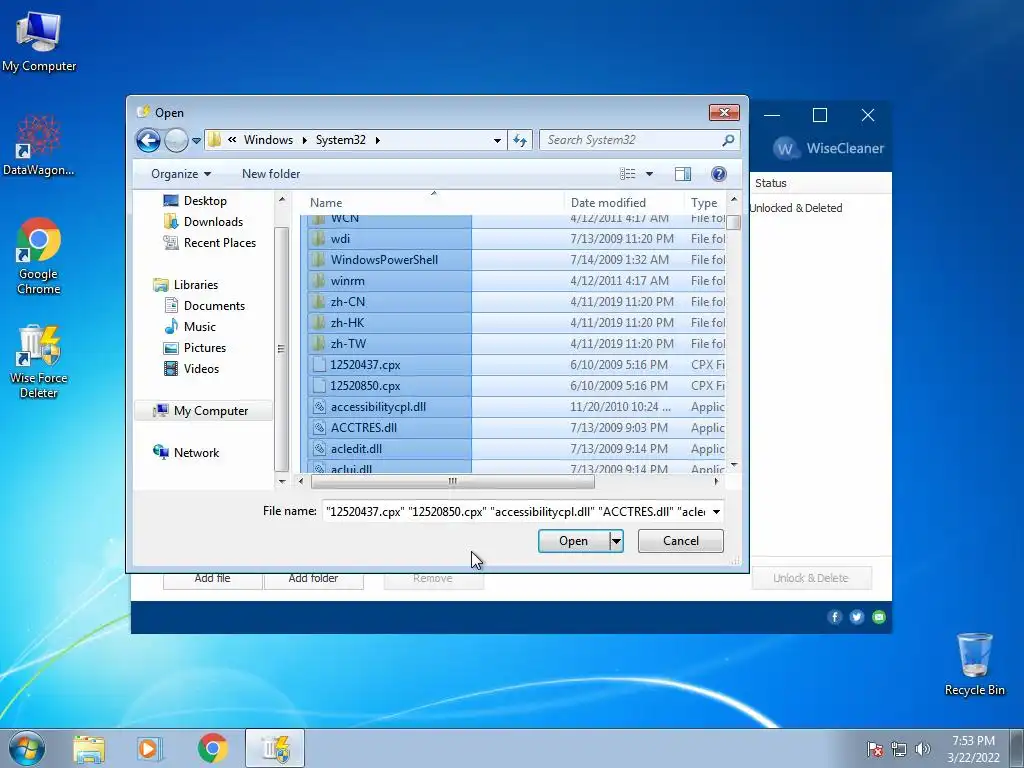Click inside the File name text field
This screenshot has width=1024, height=768.
pyautogui.click(x=516, y=511)
